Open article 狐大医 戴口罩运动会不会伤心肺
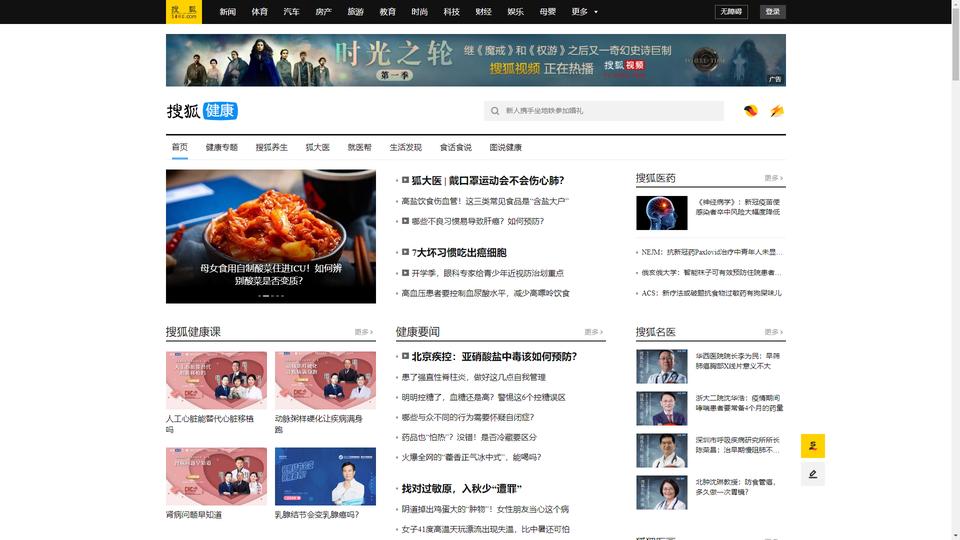This screenshot has height=540, width=960. pyautogui.click(x=487, y=181)
